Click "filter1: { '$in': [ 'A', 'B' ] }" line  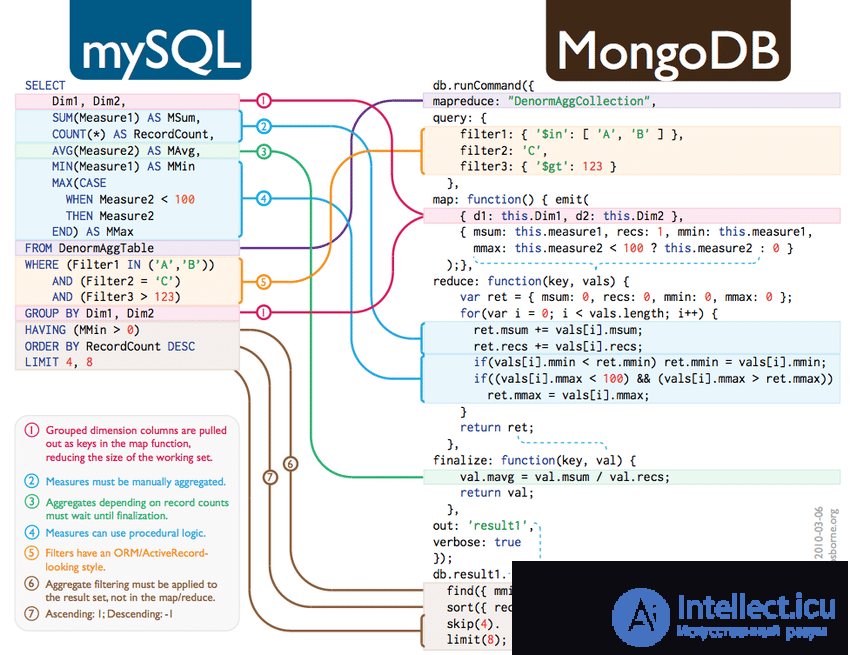(571, 134)
